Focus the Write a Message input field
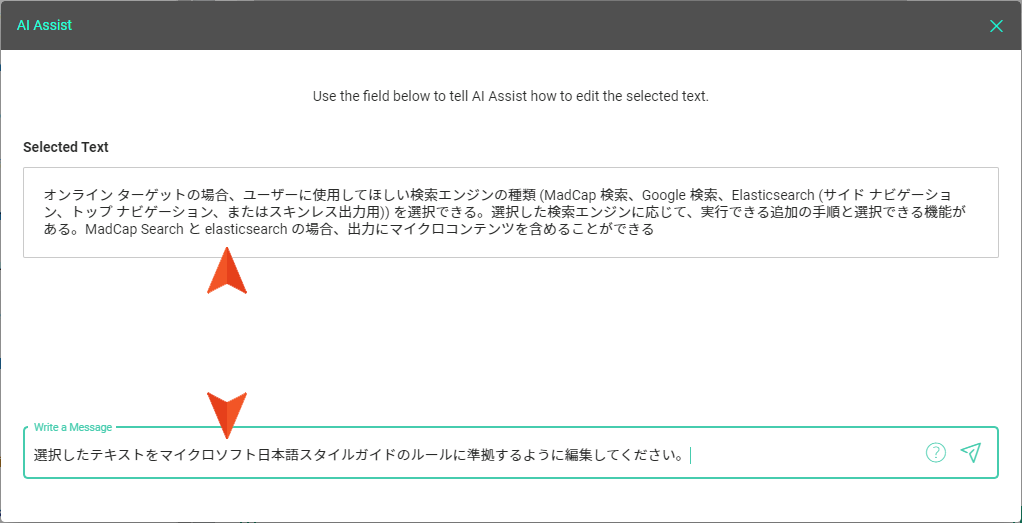 click(x=511, y=453)
